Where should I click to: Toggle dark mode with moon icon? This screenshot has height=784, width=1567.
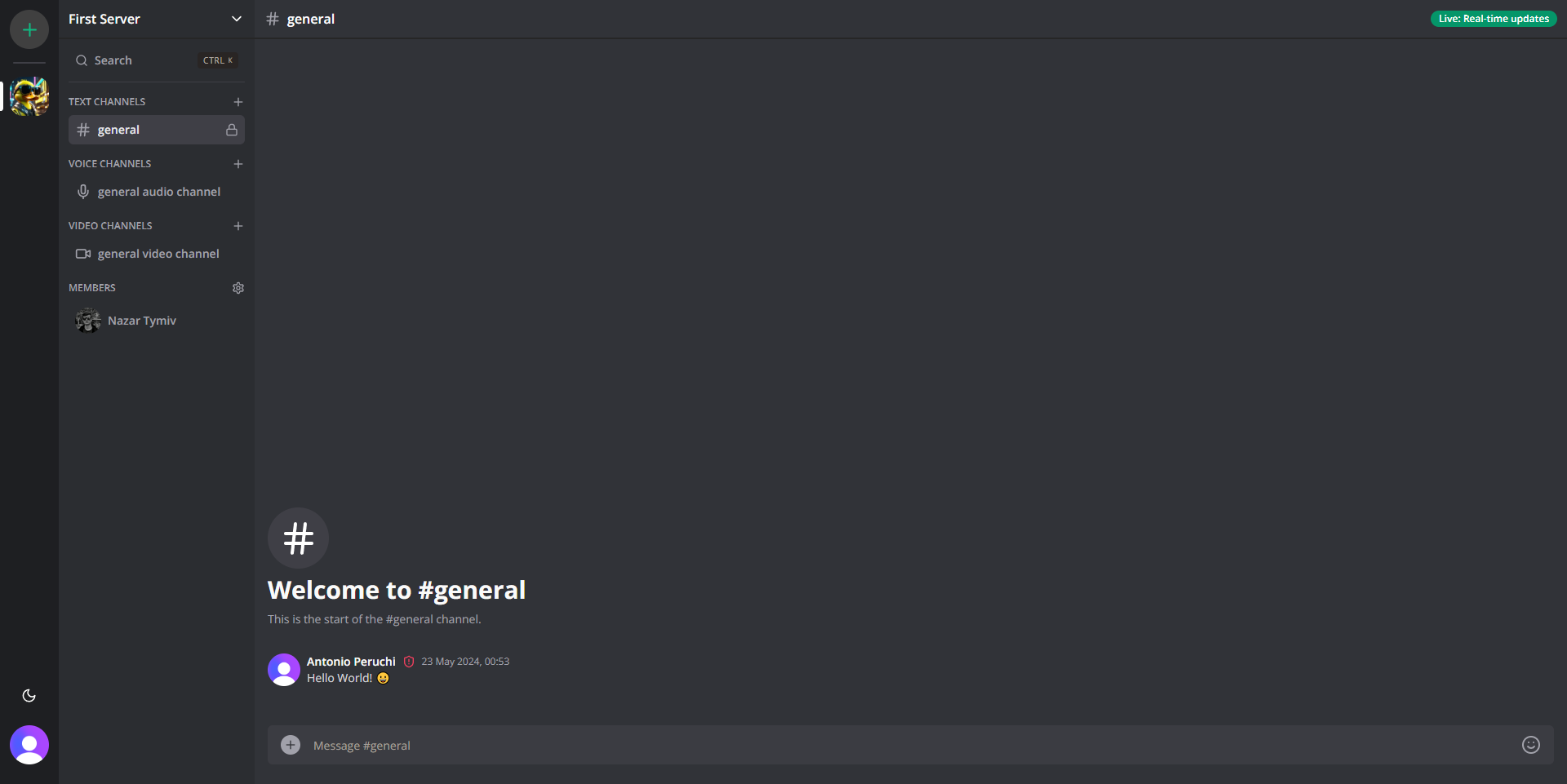pos(29,696)
